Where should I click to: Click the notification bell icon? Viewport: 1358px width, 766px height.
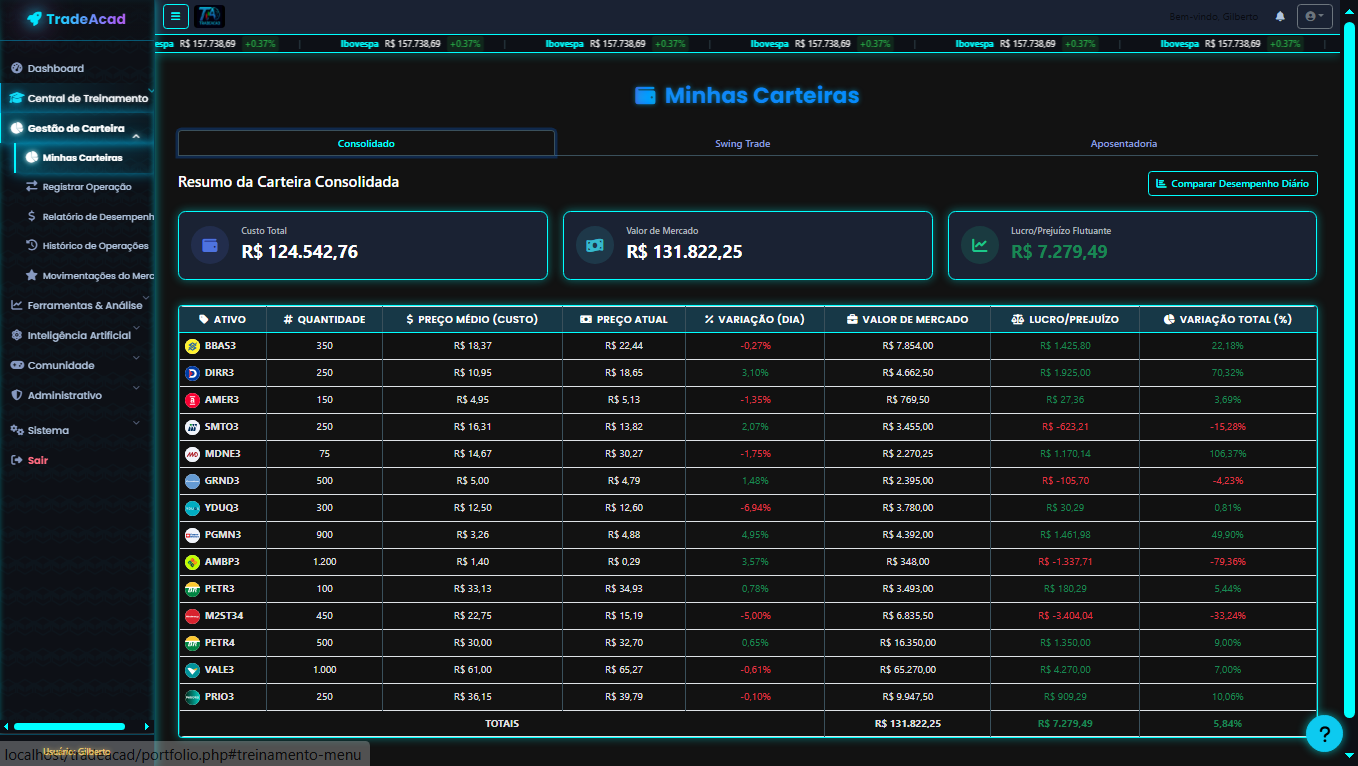pos(1280,16)
